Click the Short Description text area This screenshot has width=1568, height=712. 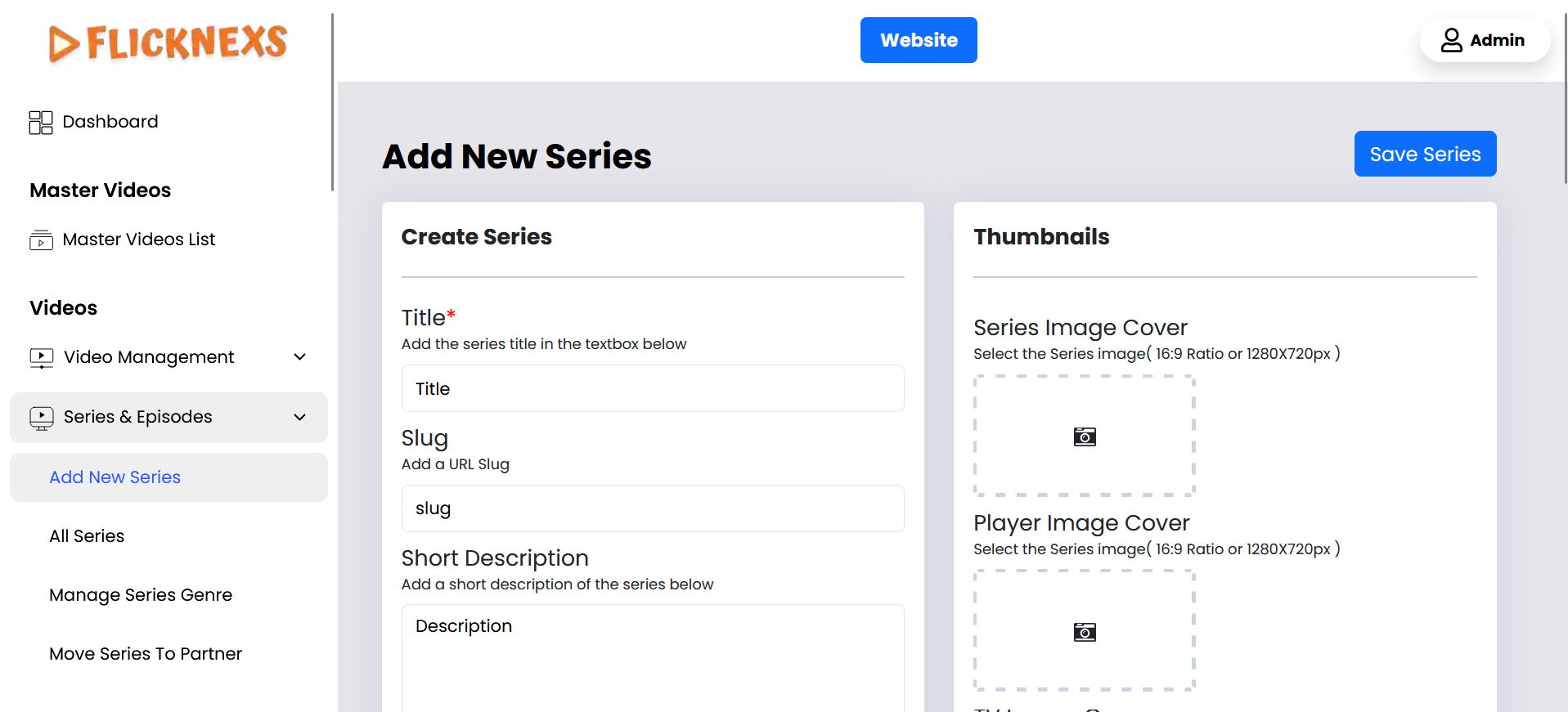[x=653, y=658]
